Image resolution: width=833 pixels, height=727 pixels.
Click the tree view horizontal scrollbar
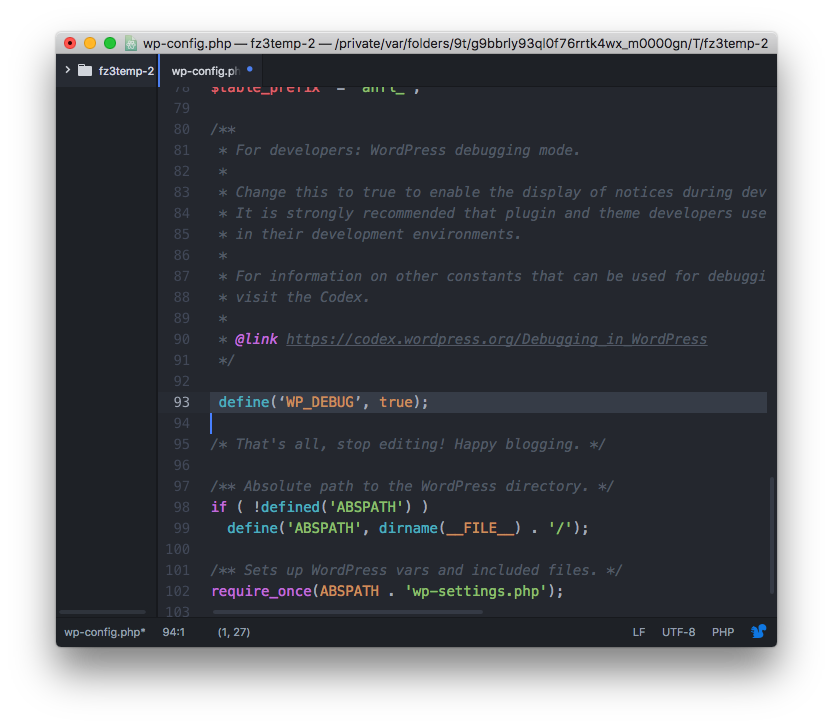(x=102, y=611)
